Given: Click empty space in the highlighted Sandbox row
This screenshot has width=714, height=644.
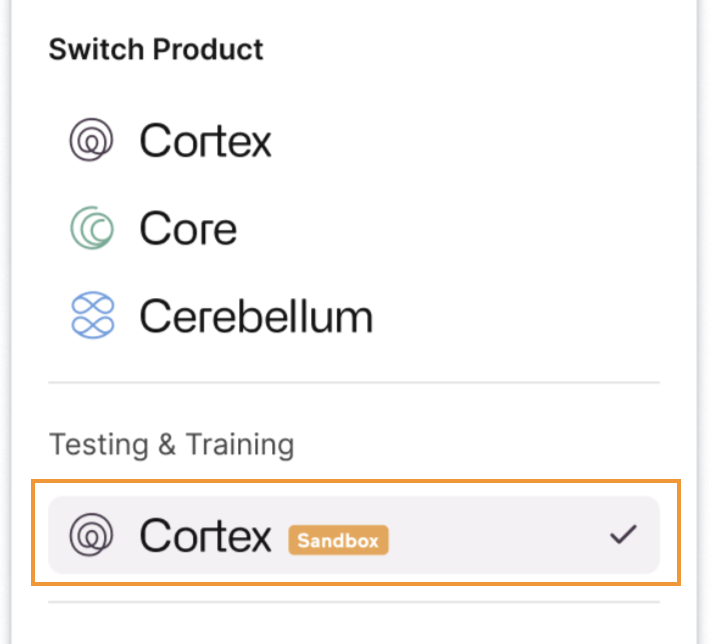Looking at the screenshot, I should tap(496, 535).
